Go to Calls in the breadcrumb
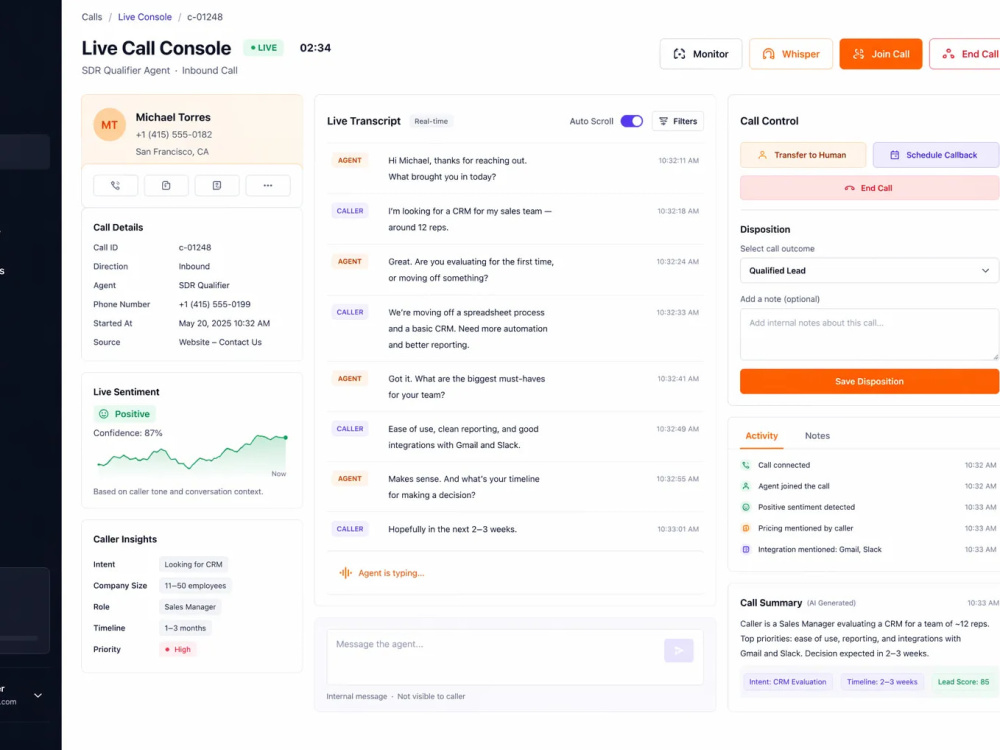Screen dimensions: 1000x750 [92, 17]
